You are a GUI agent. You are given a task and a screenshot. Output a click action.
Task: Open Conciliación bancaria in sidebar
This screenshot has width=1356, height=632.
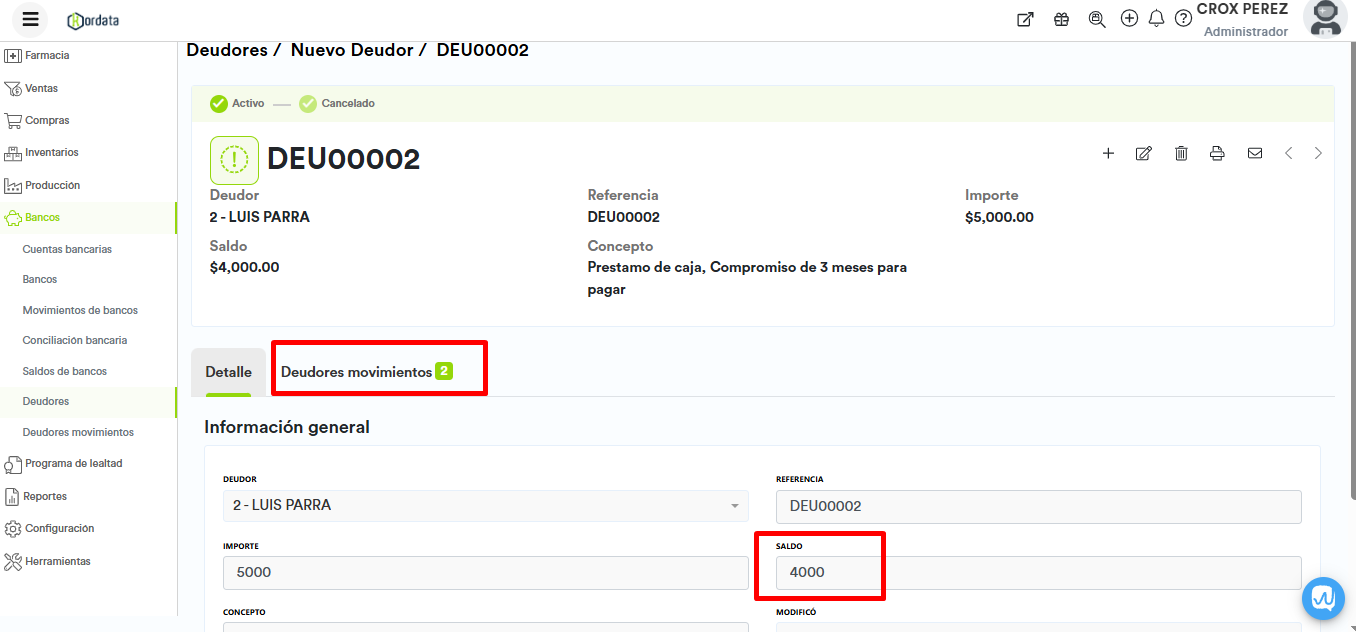pyautogui.click(x=75, y=340)
